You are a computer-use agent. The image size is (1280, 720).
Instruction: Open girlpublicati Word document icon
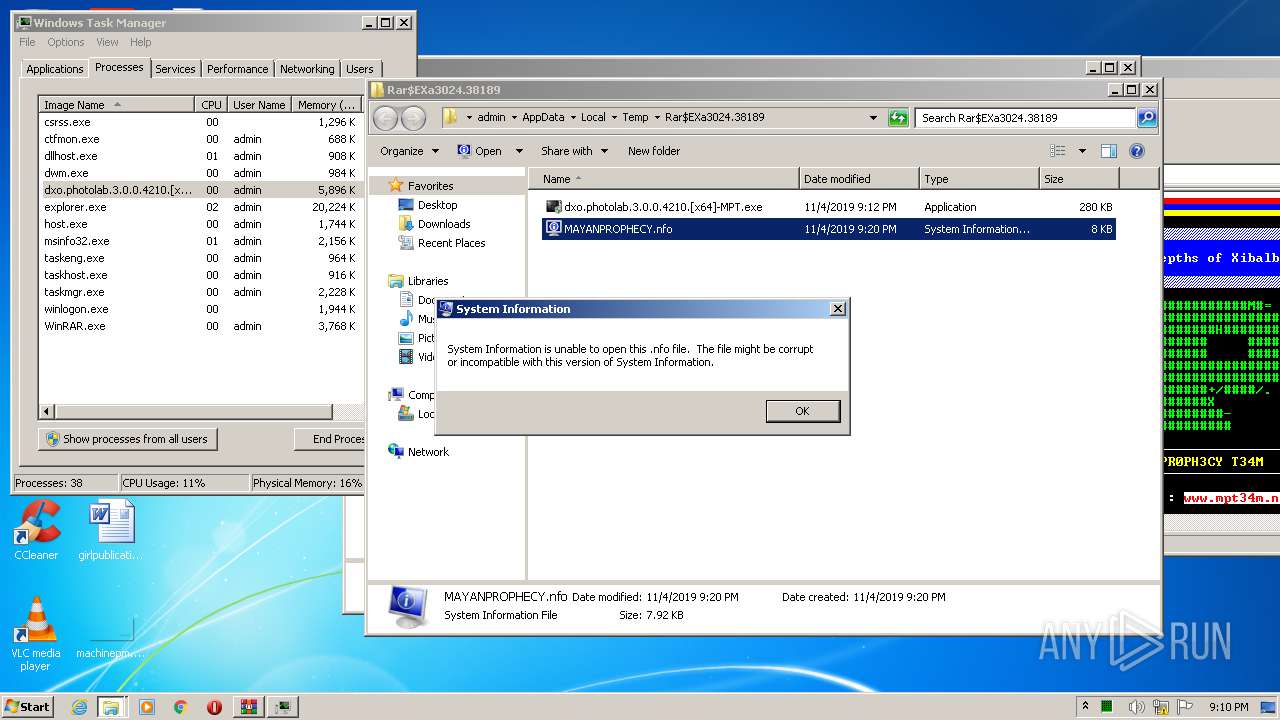click(110, 531)
